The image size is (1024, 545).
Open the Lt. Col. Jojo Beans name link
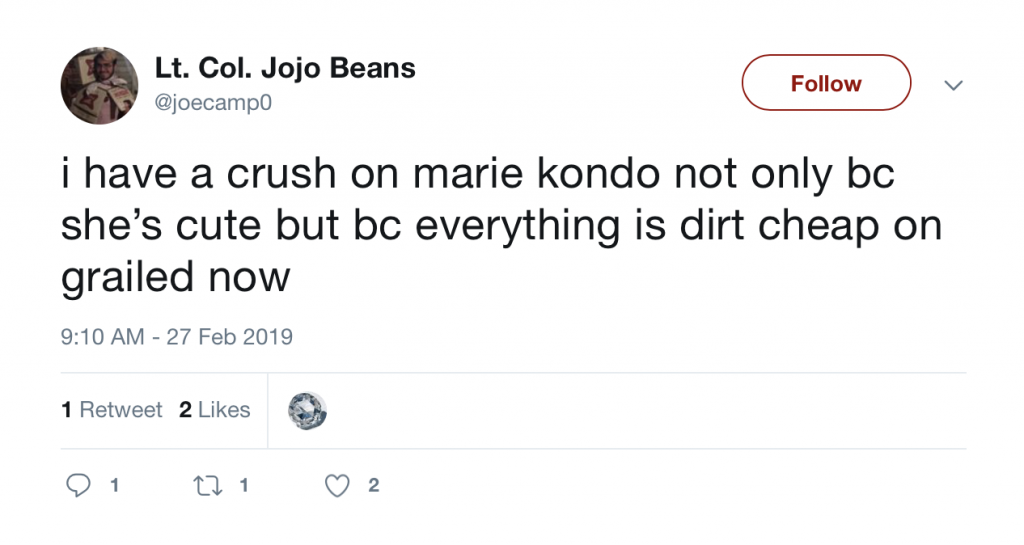[x=285, y=69]
